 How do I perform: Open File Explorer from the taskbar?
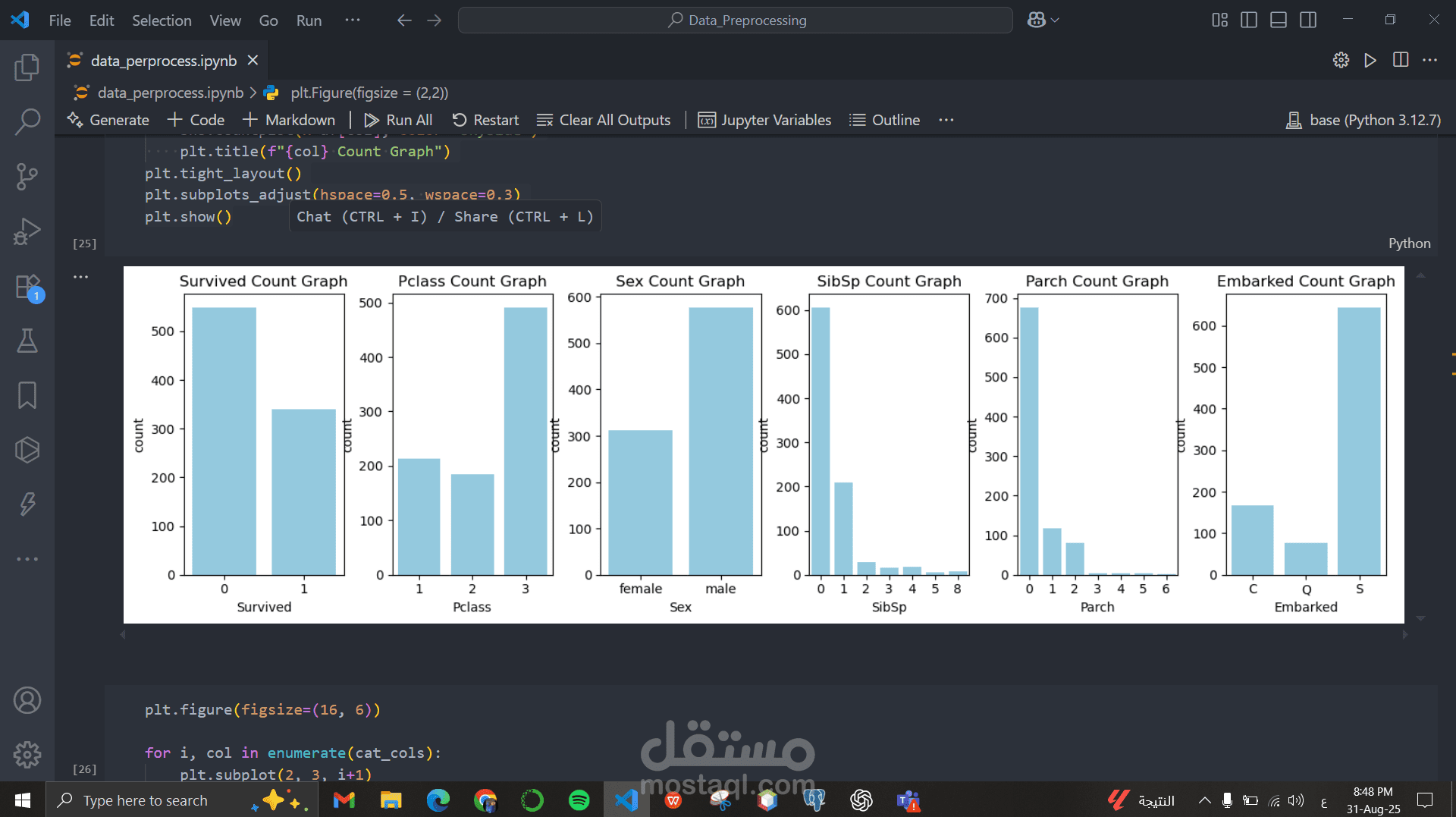(x=391, y=800)
